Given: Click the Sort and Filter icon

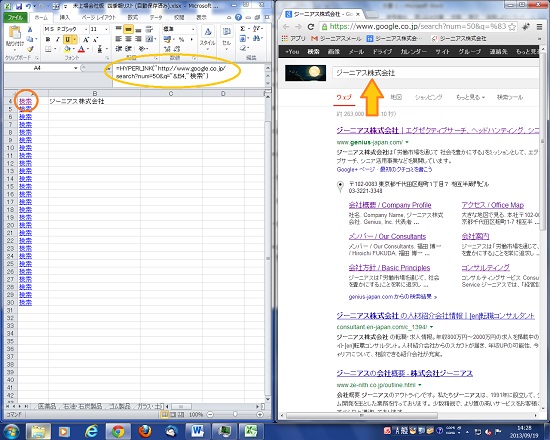Looking at the screenshot, I should (256, 29).
